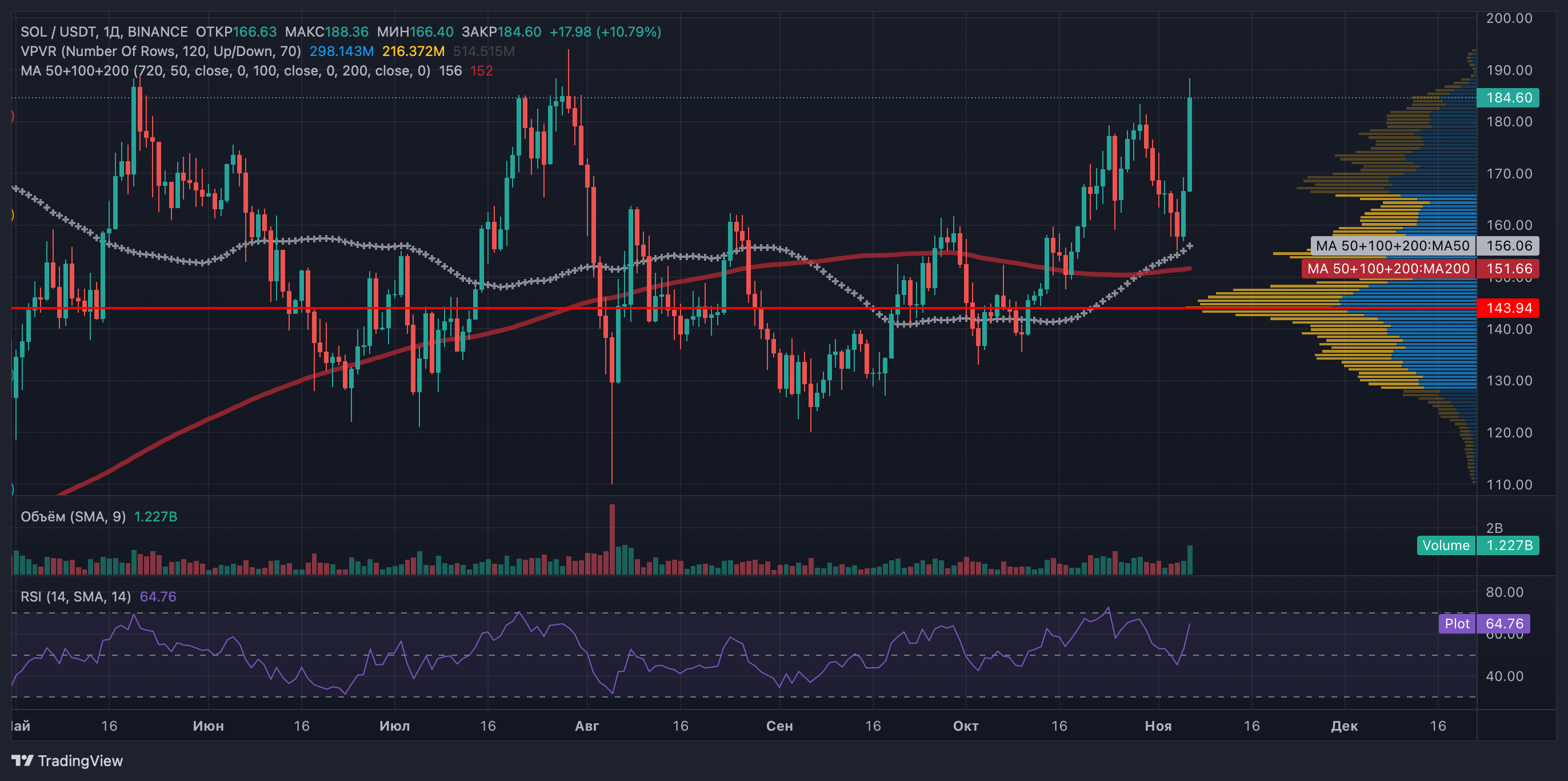Click the 180.00 price axis tick
Image resolution: width=1568 pixels, height=781 pixels.
1509,122
